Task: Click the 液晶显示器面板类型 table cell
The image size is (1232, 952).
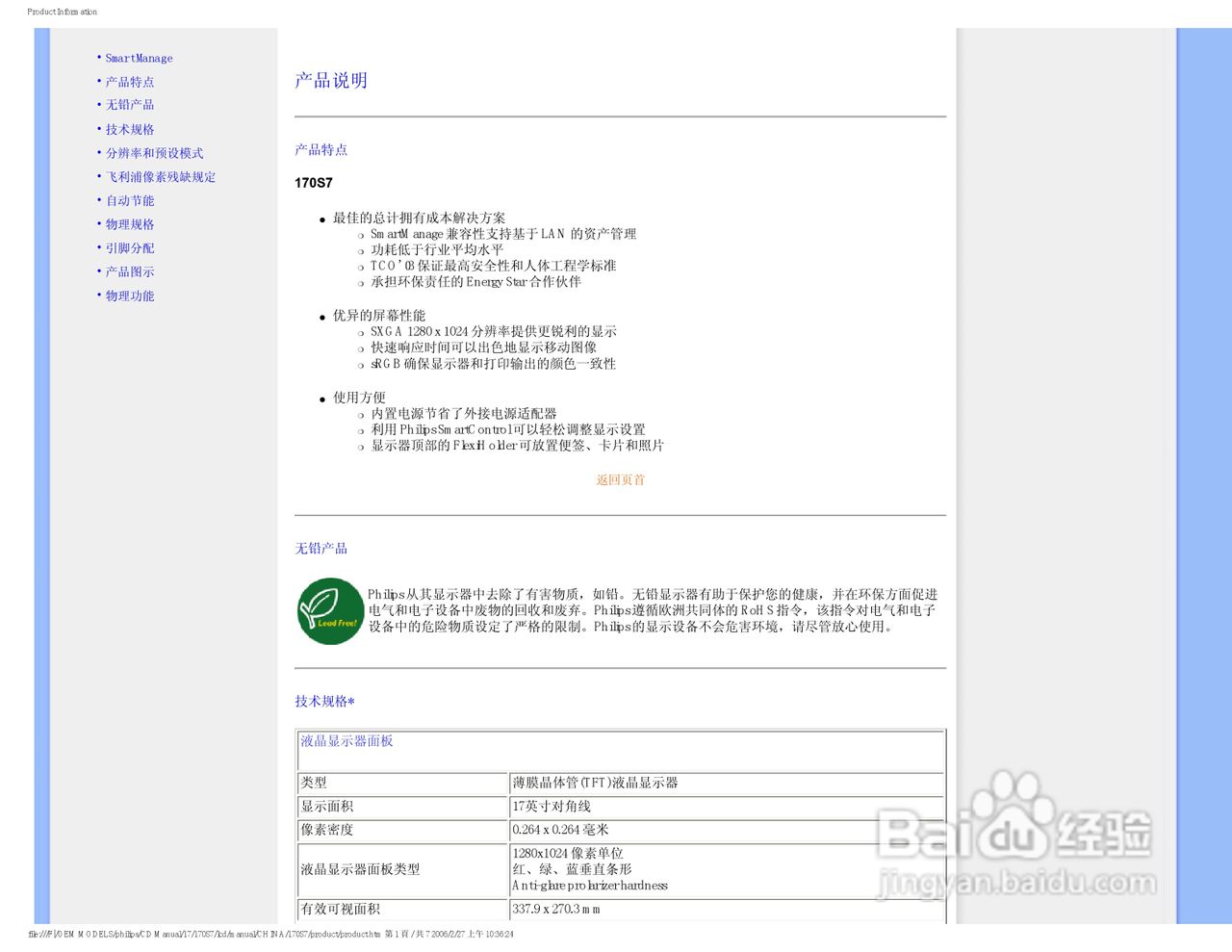Action: pos(403,869)
